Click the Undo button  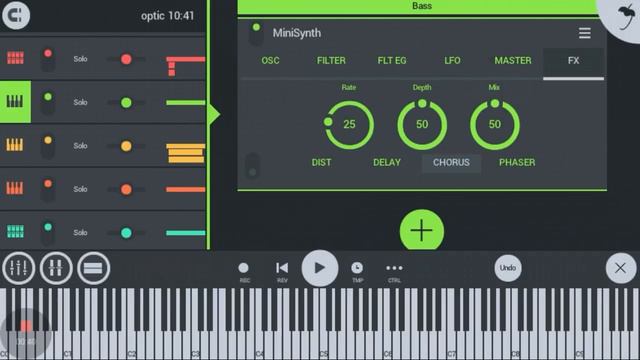pos(508,268)
